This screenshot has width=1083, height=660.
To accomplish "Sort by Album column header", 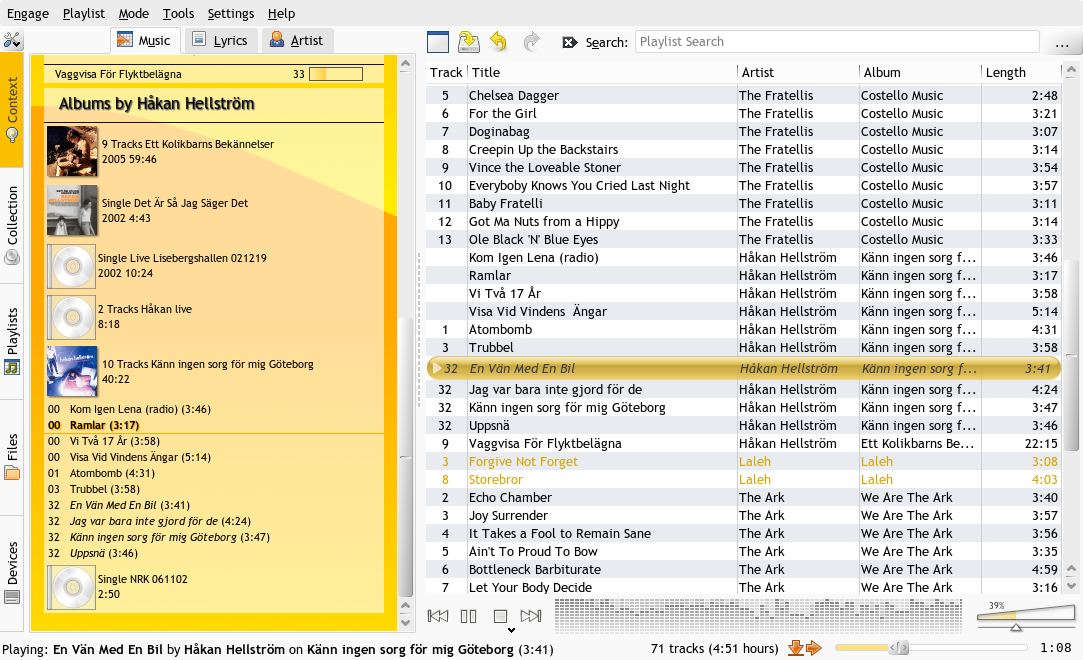I will click(x=920, y=72).
